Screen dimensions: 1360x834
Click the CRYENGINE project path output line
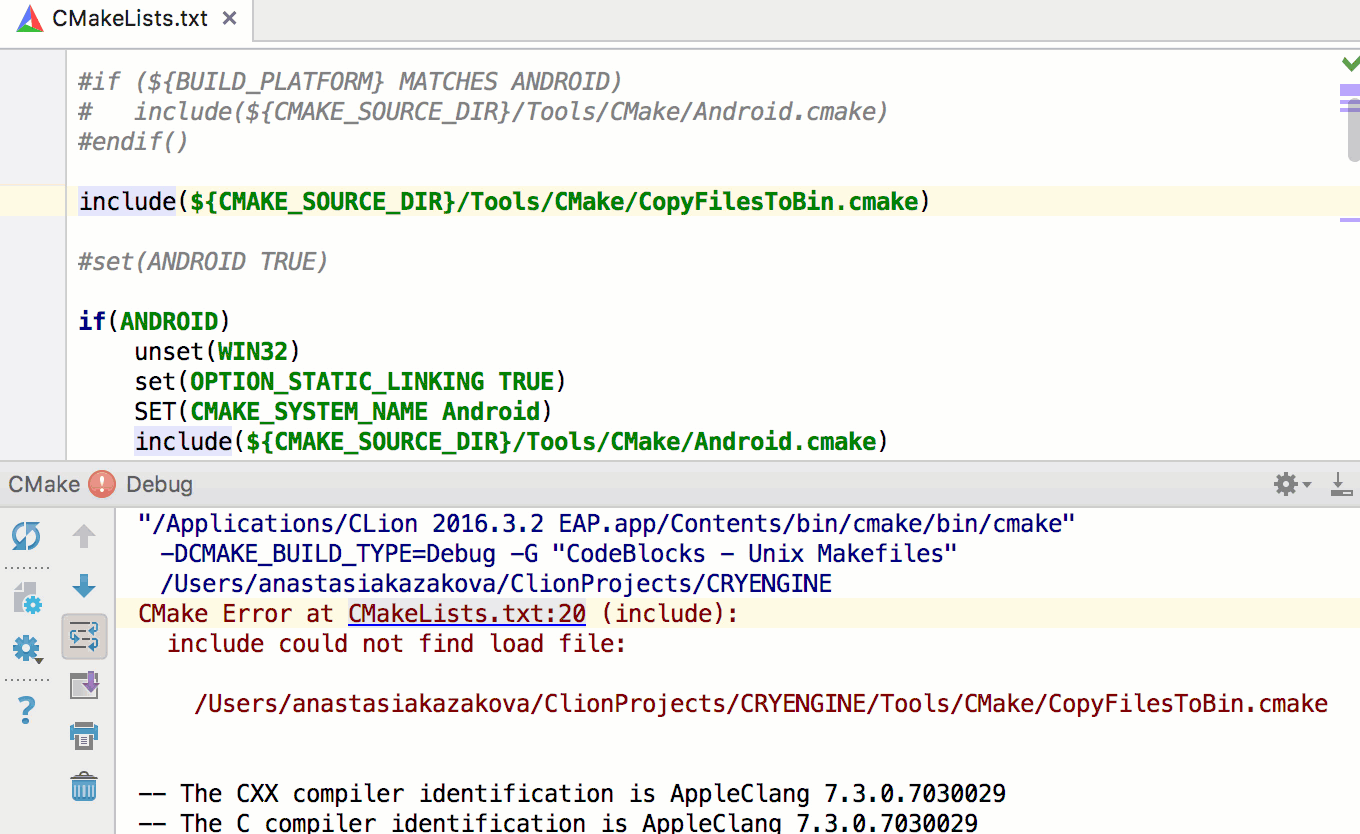496,584
